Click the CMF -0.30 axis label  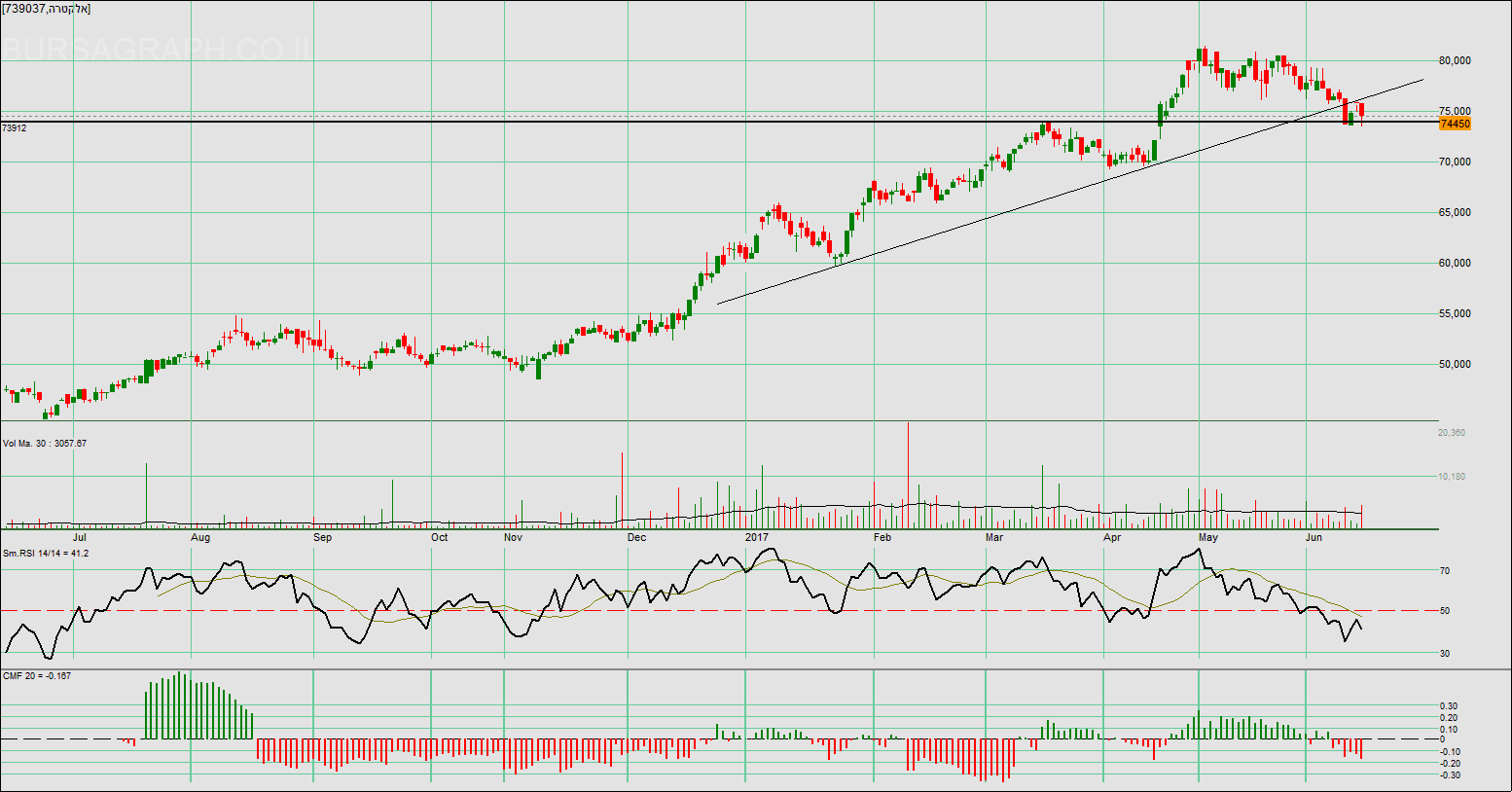(1449, 775)
